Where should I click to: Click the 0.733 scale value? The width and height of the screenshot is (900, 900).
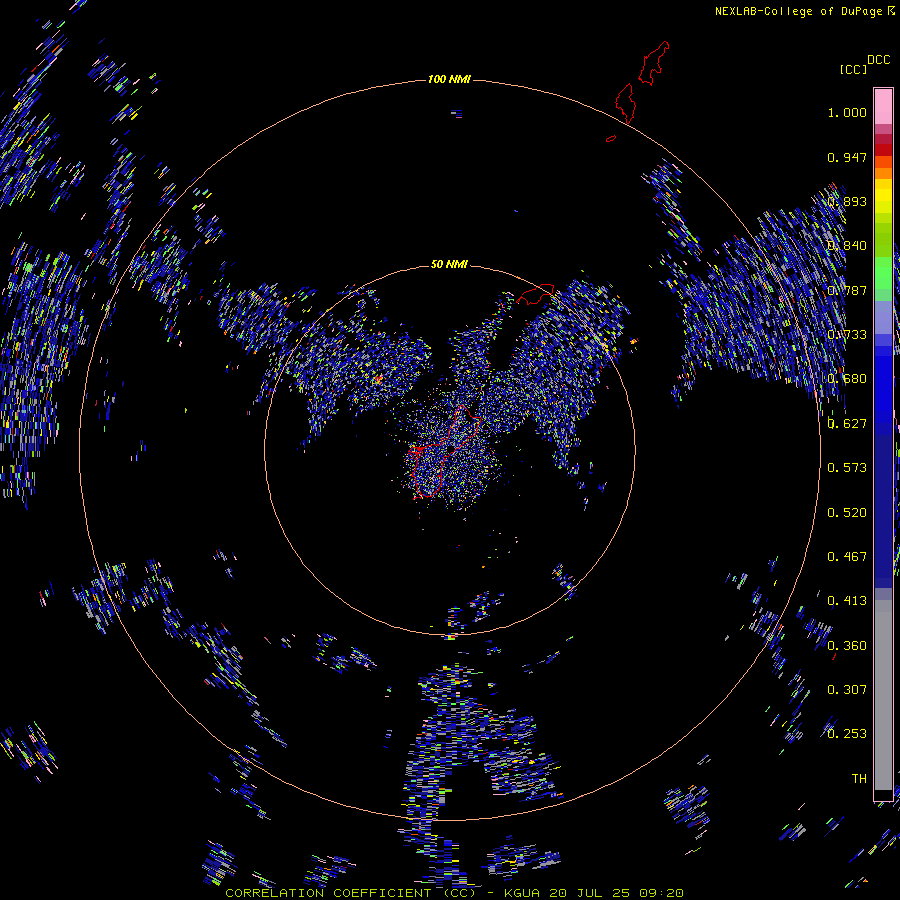click(847, 335)
